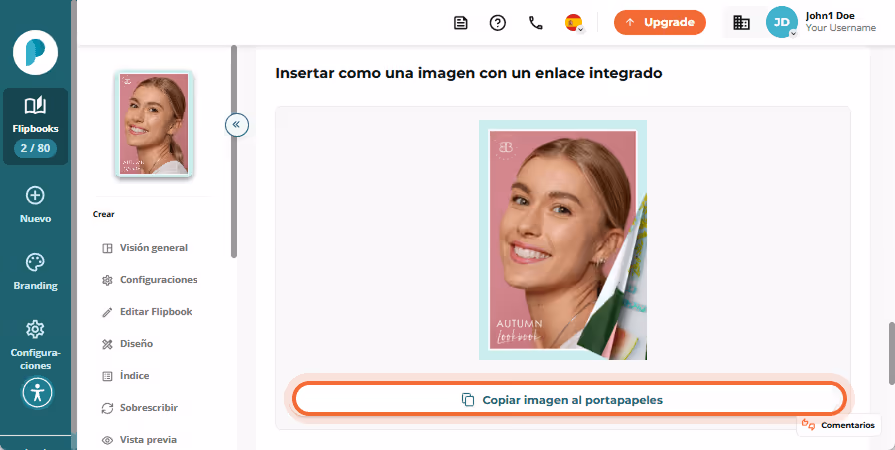Open Configuraciones gear in left sidebar

click(35, 330)
